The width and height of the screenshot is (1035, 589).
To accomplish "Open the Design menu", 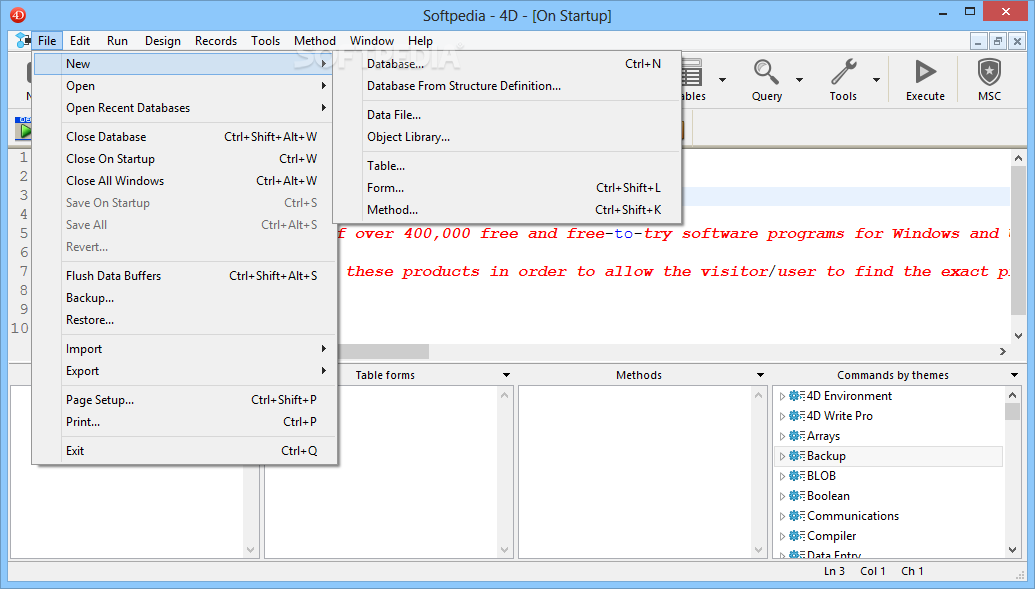I will click(x=163, y=41).
